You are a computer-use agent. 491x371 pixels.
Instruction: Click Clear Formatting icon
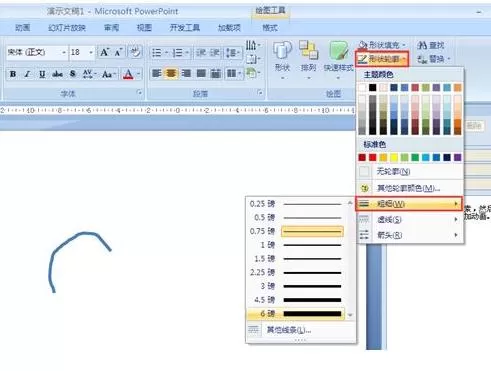[135, 52]
